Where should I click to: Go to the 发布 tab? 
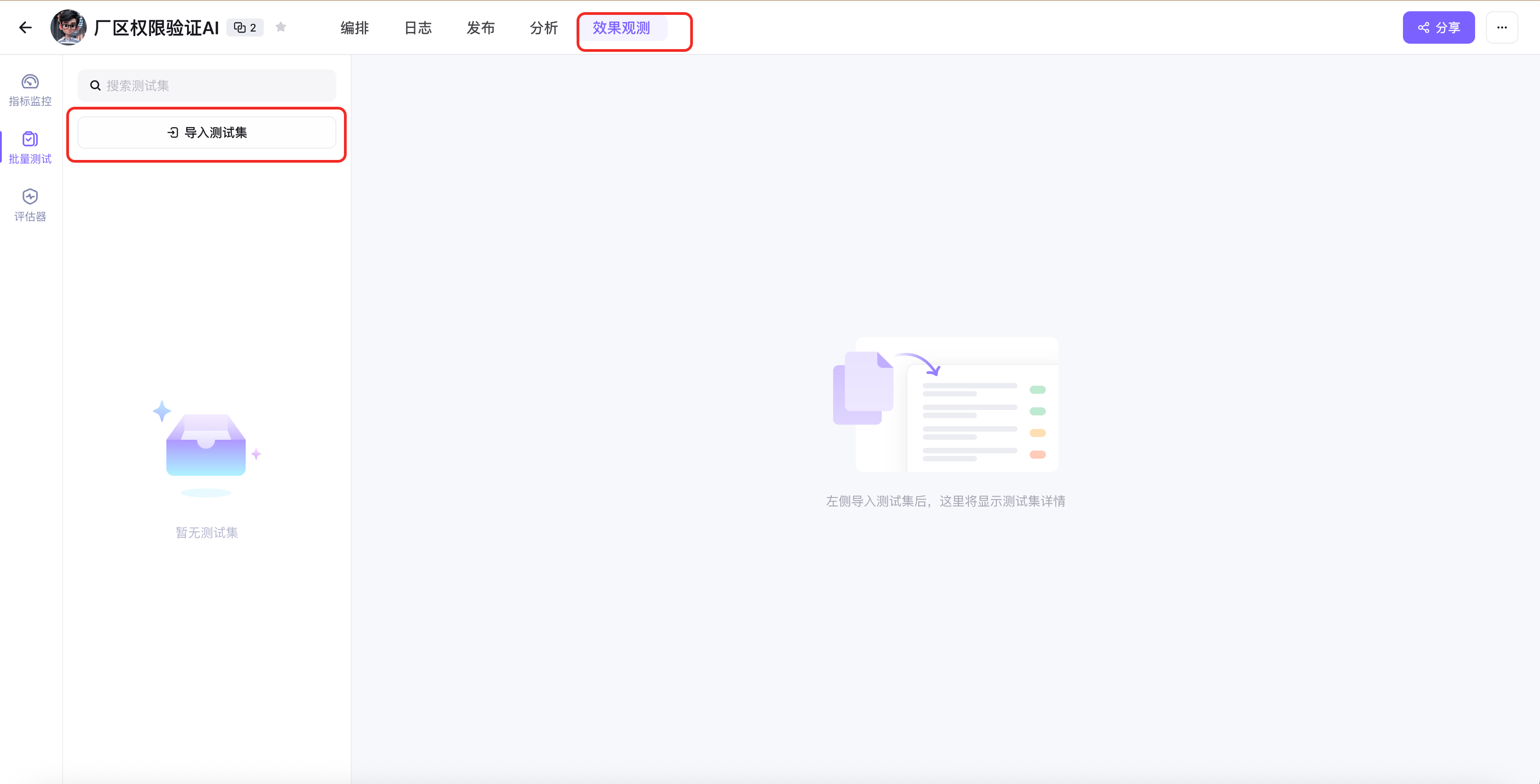(481, 27)
